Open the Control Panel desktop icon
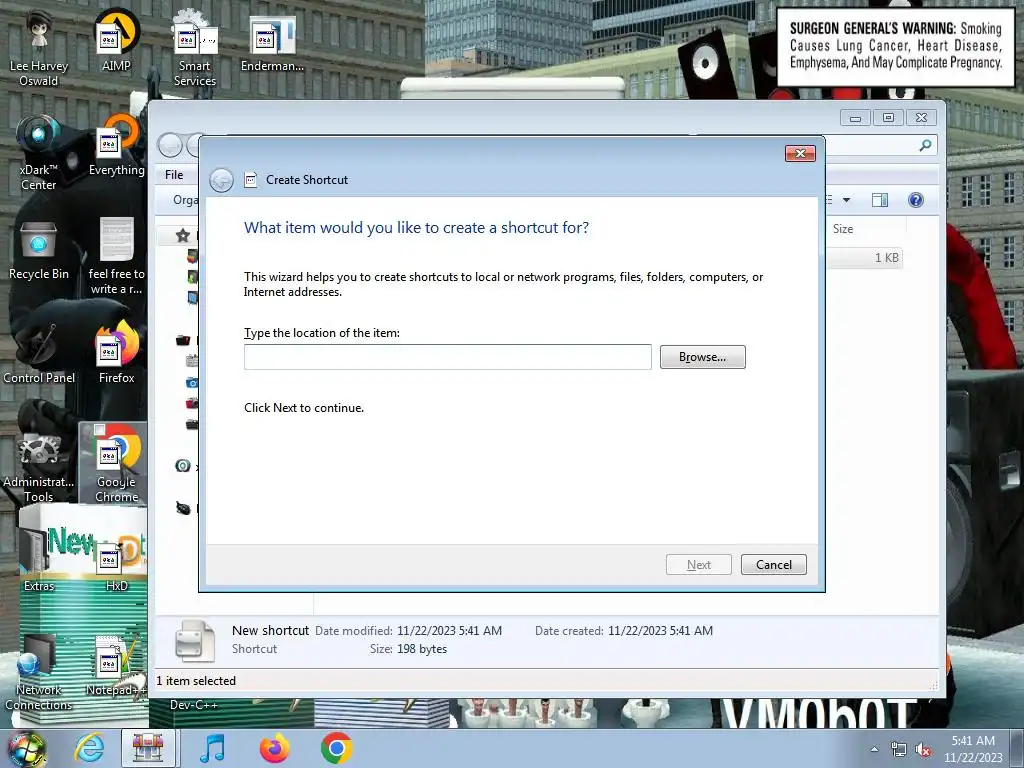 (x=39, y=353)
